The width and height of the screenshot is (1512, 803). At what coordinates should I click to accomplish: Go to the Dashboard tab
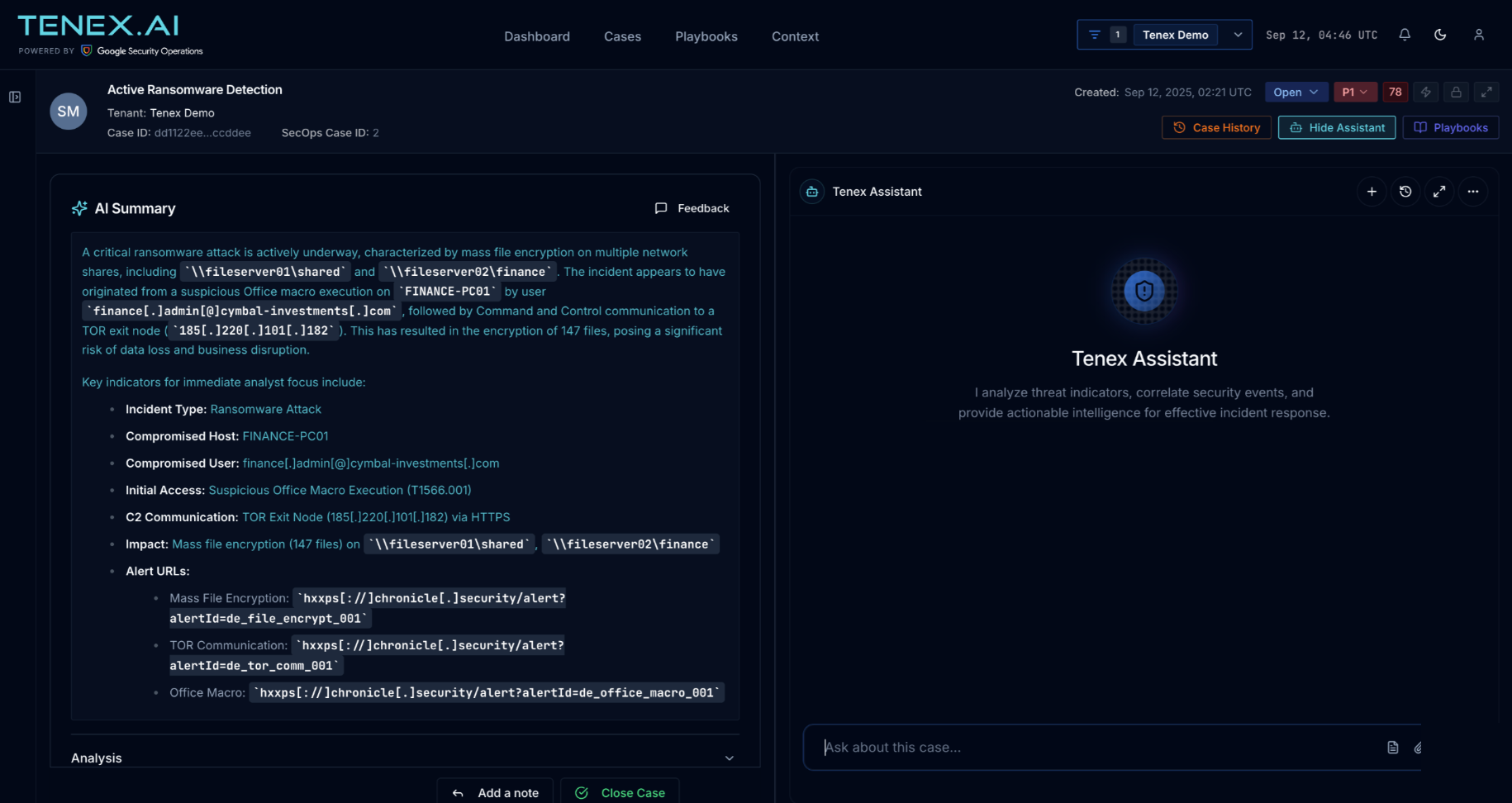click(x=537, y=36)
